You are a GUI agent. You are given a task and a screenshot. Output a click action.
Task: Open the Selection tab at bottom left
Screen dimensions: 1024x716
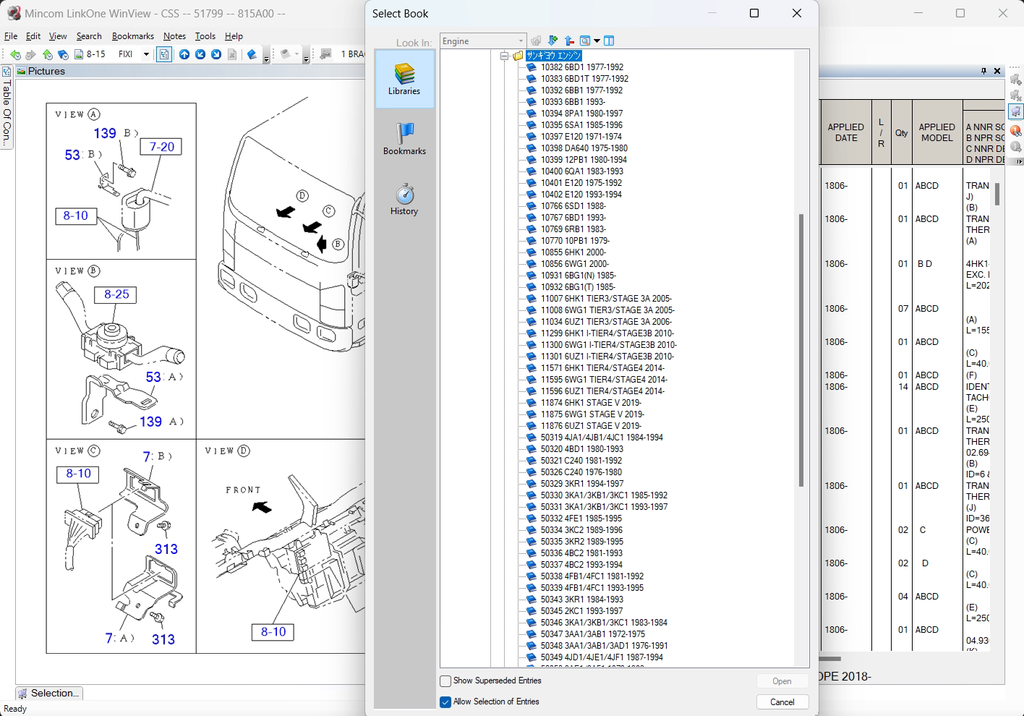click(49, 693)
